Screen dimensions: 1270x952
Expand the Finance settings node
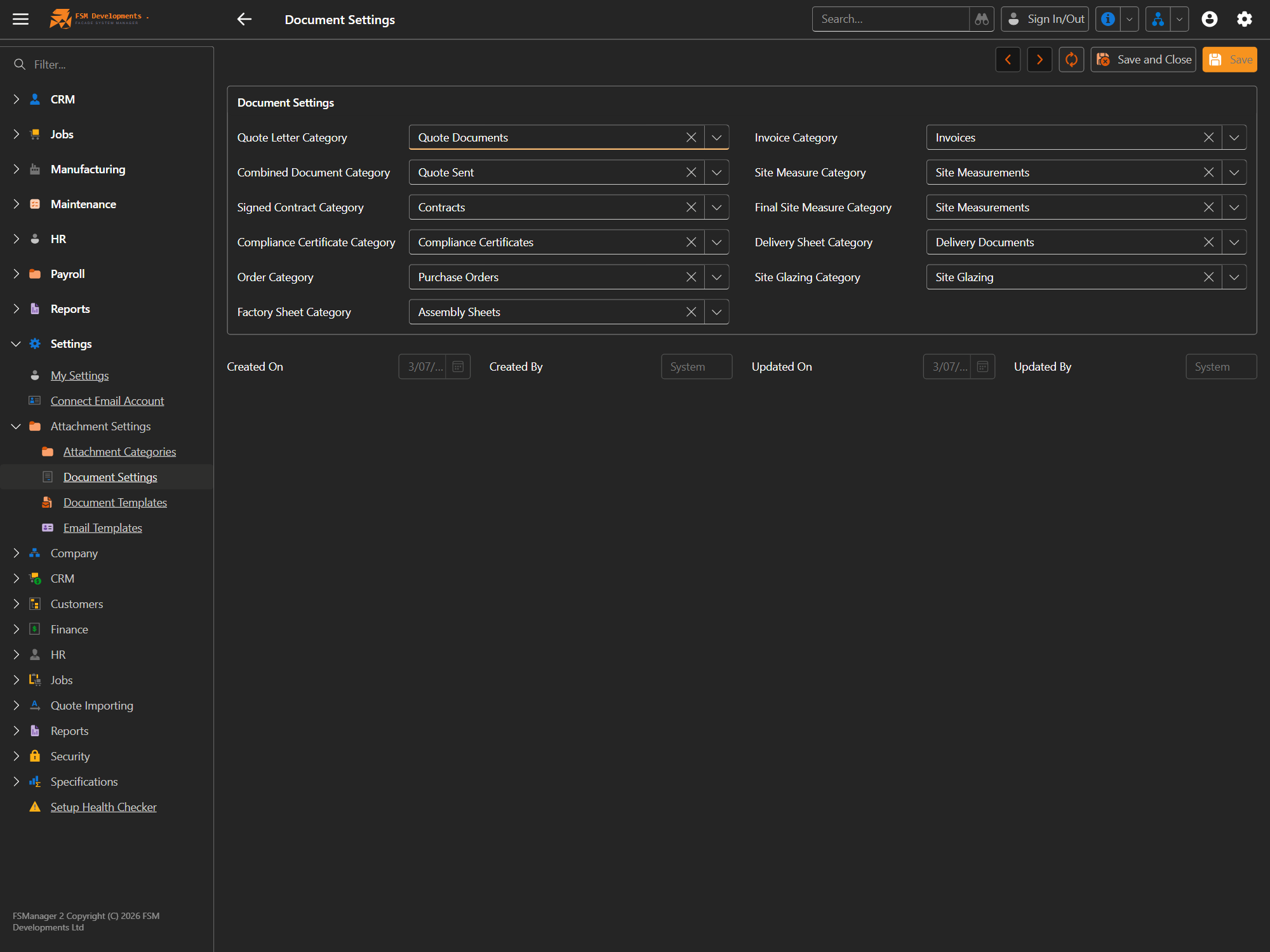pos(16,630)
